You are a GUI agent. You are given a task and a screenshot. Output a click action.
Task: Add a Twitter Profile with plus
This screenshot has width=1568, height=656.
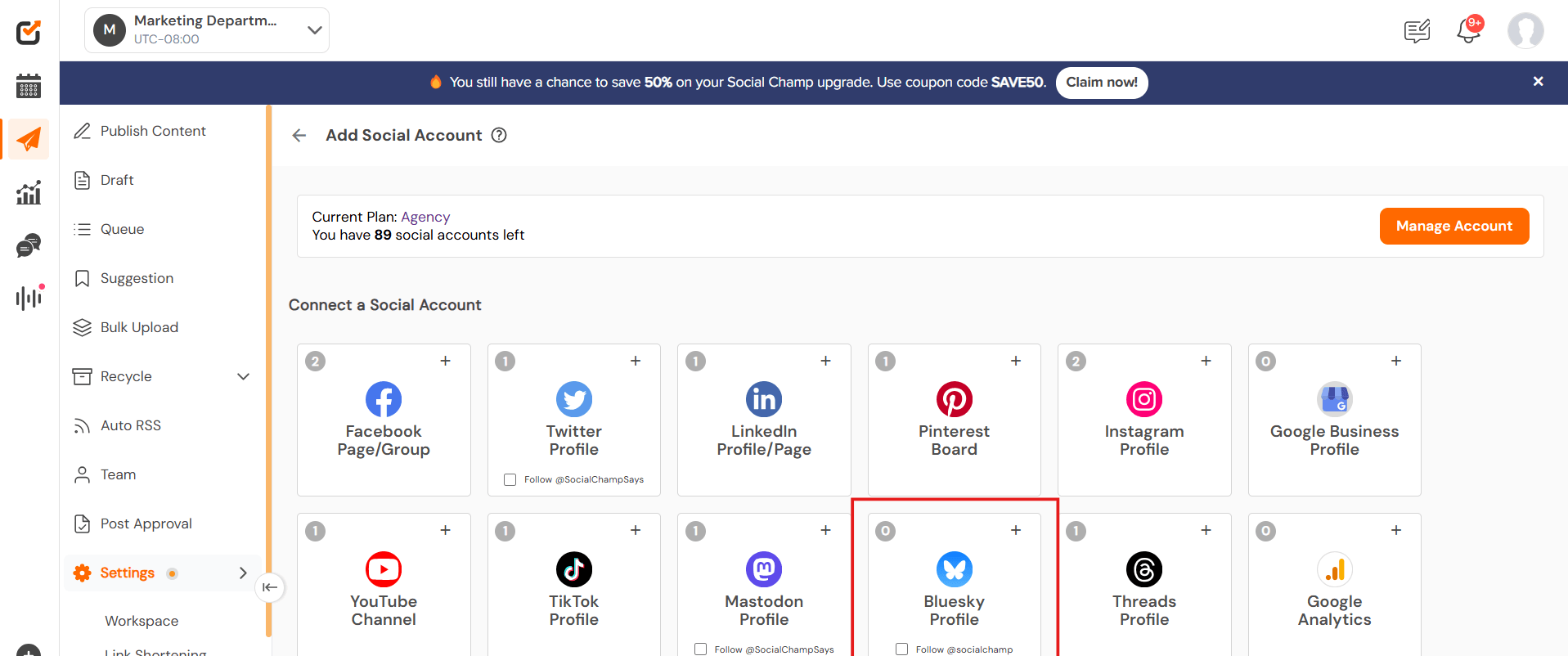point(636,361)
